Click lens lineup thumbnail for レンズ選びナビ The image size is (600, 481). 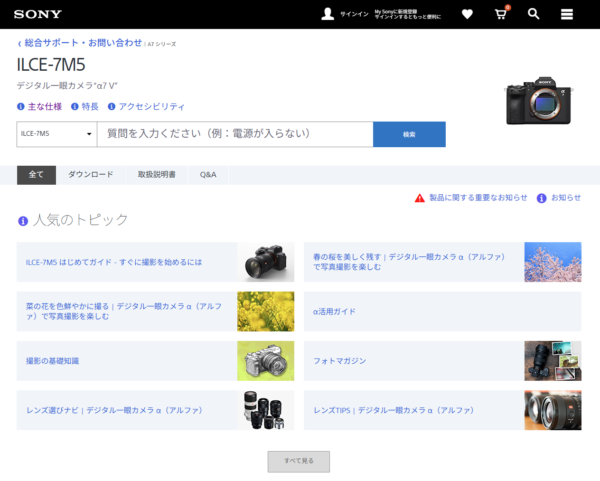tap(266, 410)
